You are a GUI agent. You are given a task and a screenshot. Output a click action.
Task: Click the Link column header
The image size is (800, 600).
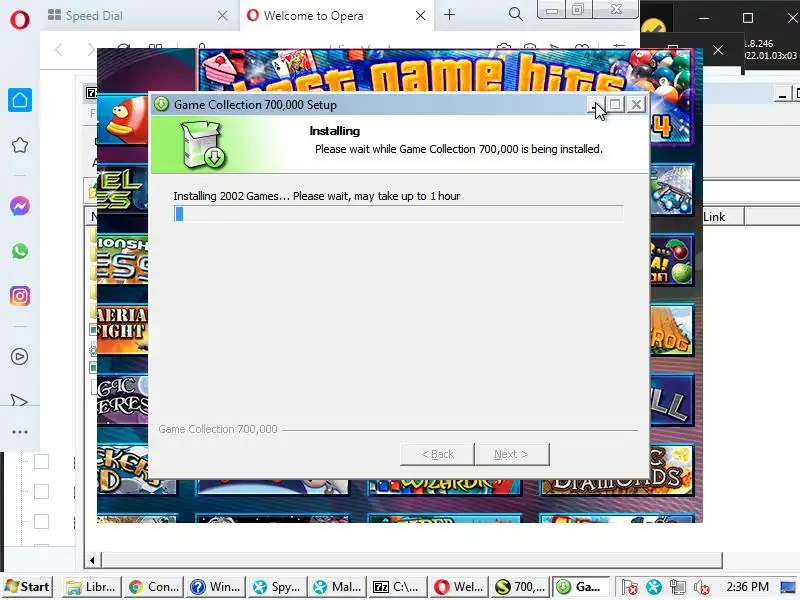(723, 217)
